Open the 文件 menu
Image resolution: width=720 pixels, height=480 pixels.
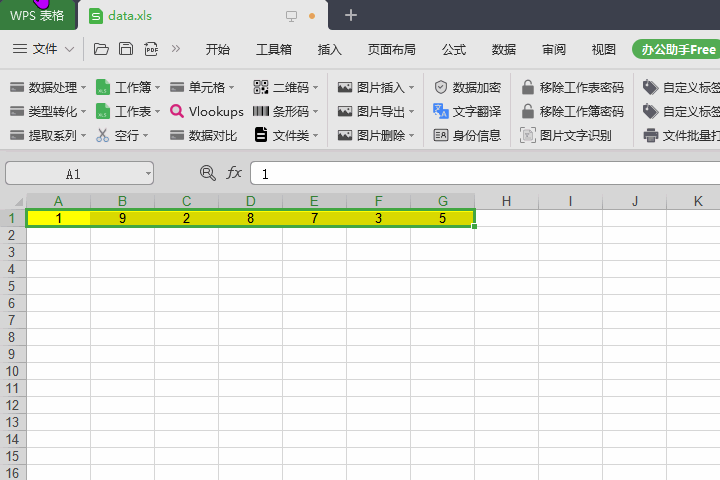click(43, 49)
